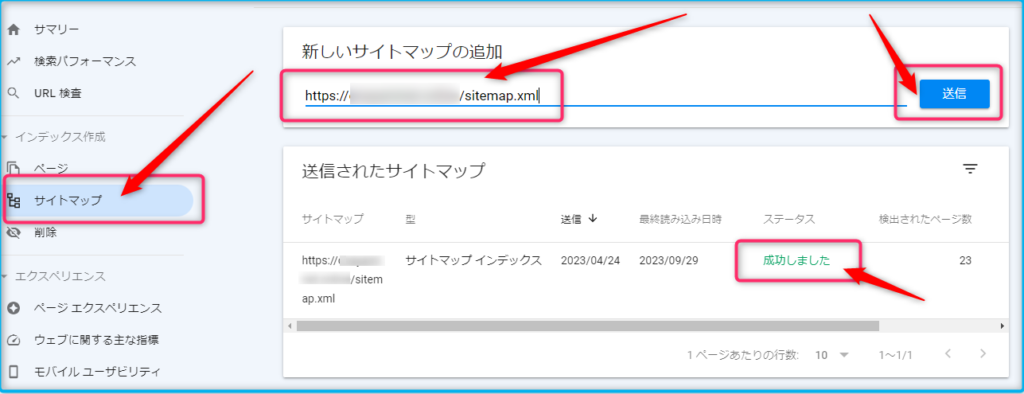Click the 検索パフォーマンス trend icon
The width and height of the screenshot is (1024, 394).
pyautogui.click(x=13, y=61)
